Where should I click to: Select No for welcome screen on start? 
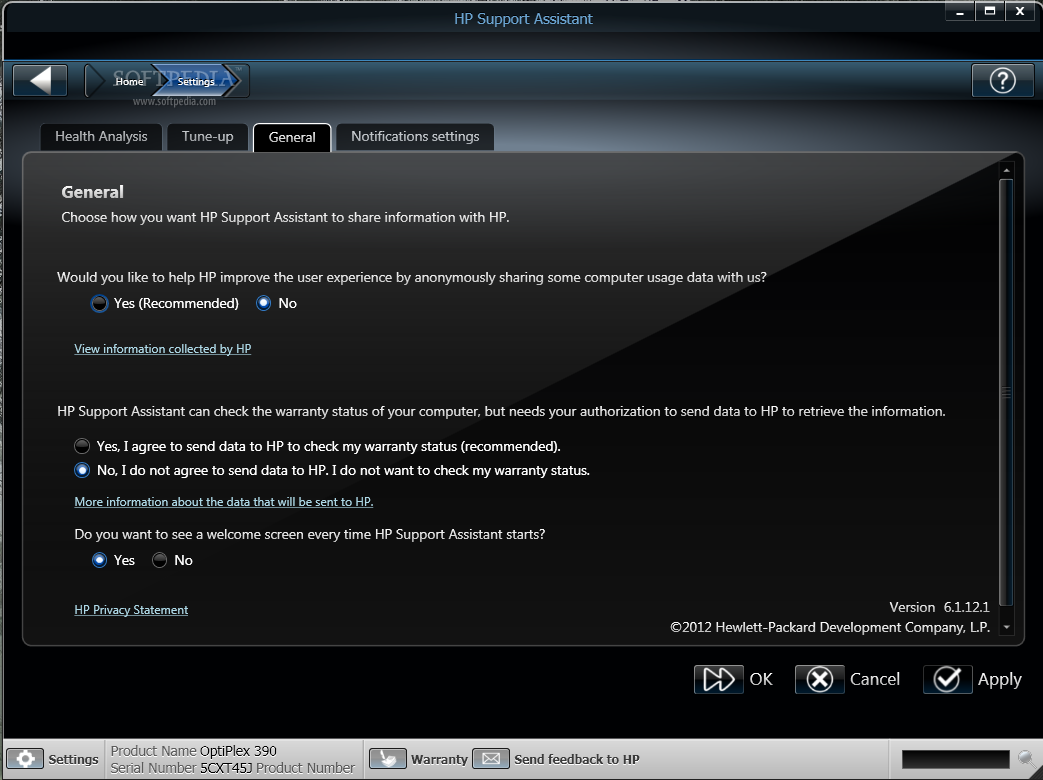coord(160,560)
